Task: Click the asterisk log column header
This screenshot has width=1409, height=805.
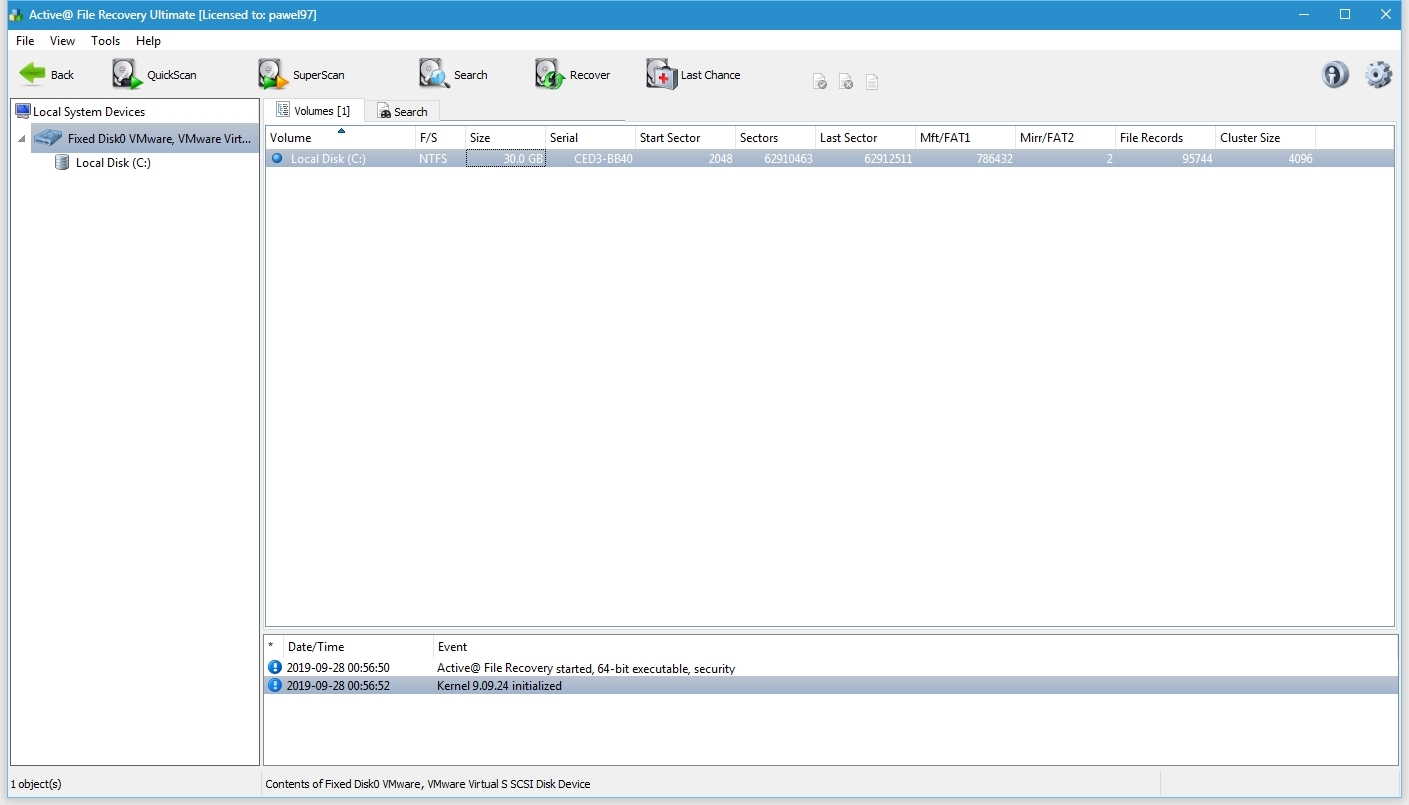Action: click(x=273, y=647)
